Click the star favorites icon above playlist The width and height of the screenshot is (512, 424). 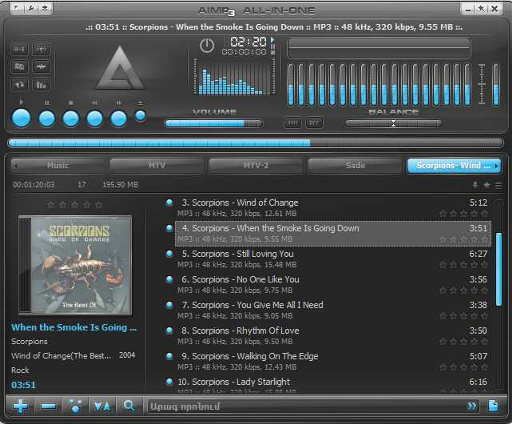click(487, 185)
